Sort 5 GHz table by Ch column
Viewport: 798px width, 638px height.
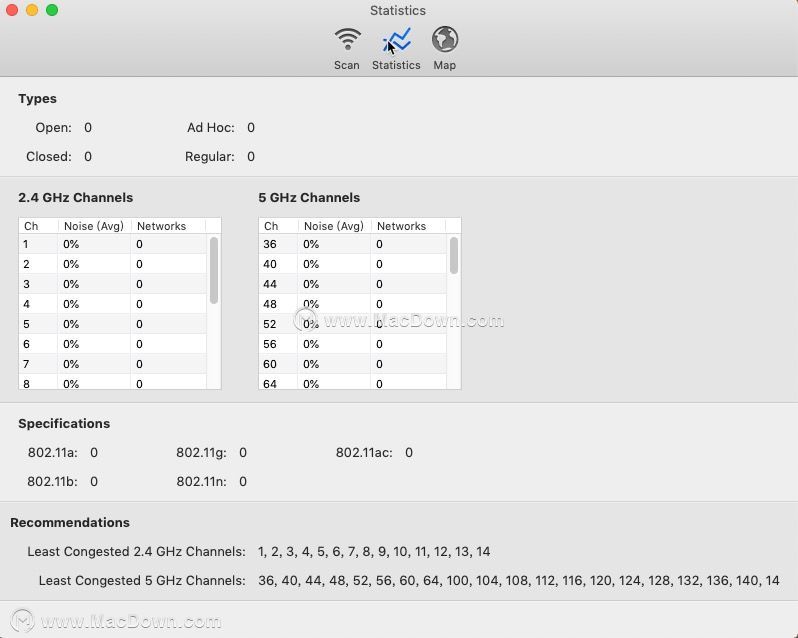point(278,226)
